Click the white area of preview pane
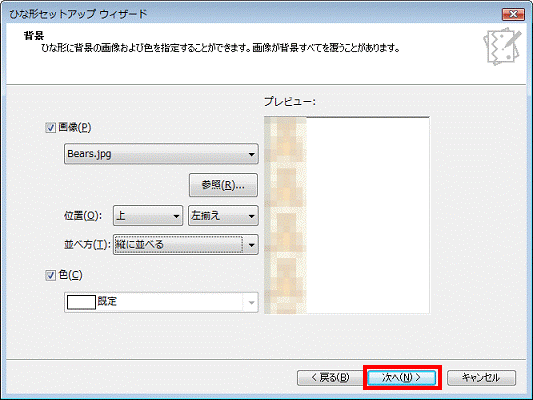Image resolution: width=533 pixels, height=400 pixels. 368,215
